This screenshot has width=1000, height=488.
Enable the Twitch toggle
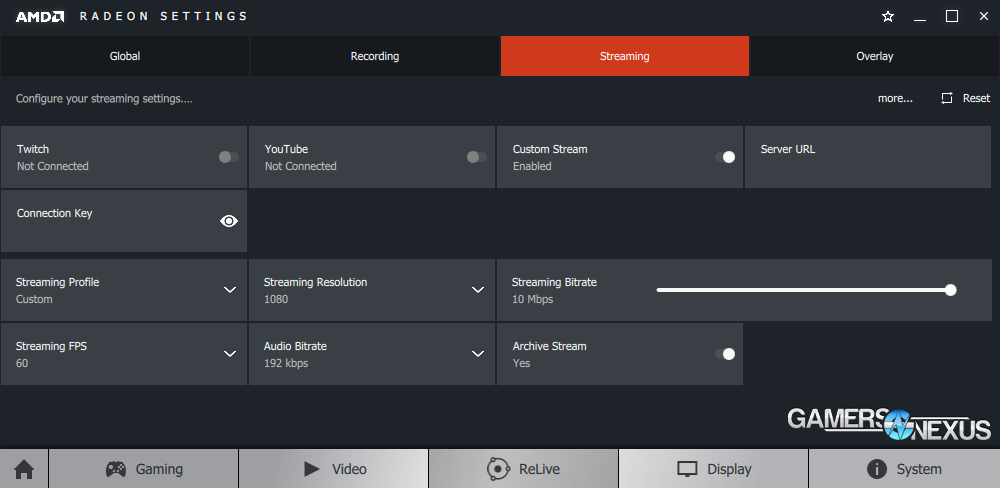point(228,157)
